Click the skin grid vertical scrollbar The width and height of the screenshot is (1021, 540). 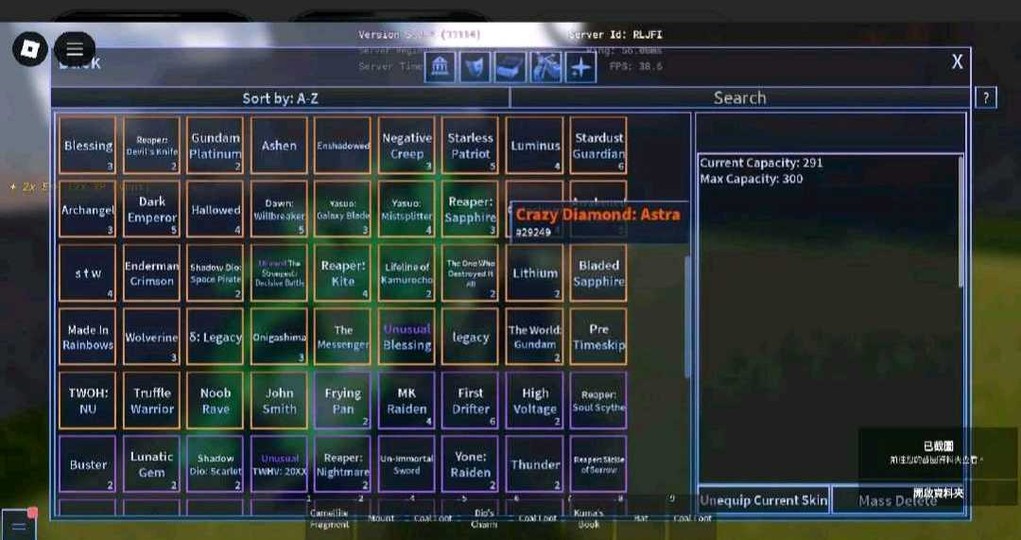click(686, 316)
